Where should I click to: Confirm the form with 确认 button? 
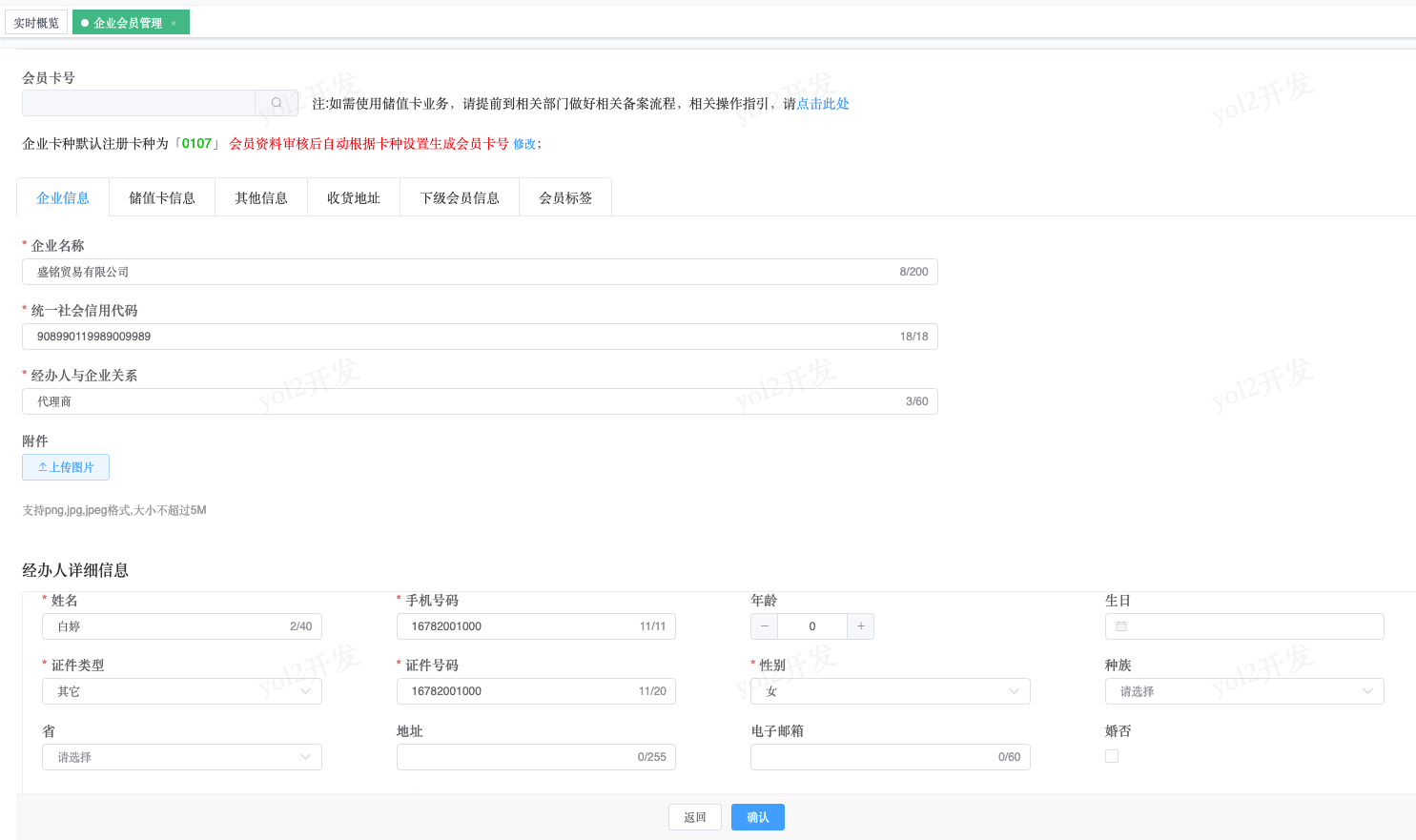[x=758, y=817]
